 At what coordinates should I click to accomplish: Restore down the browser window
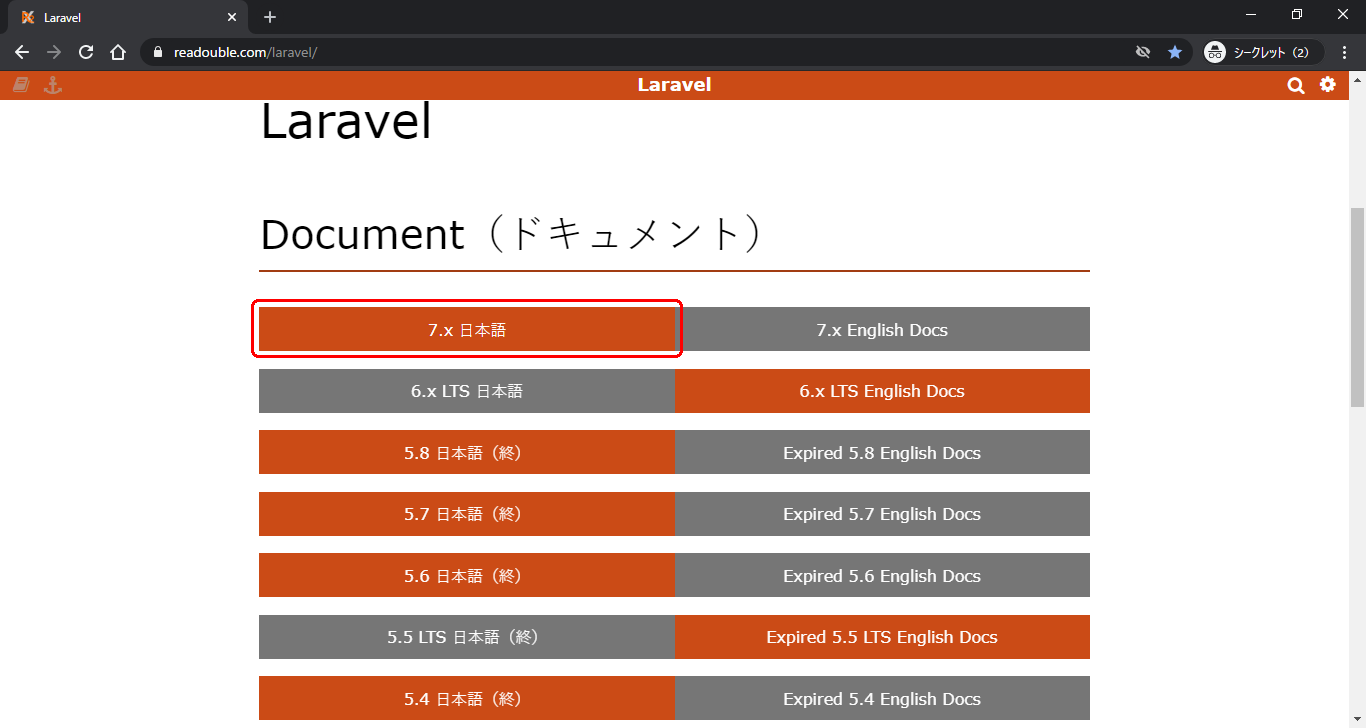point(1297,14)
